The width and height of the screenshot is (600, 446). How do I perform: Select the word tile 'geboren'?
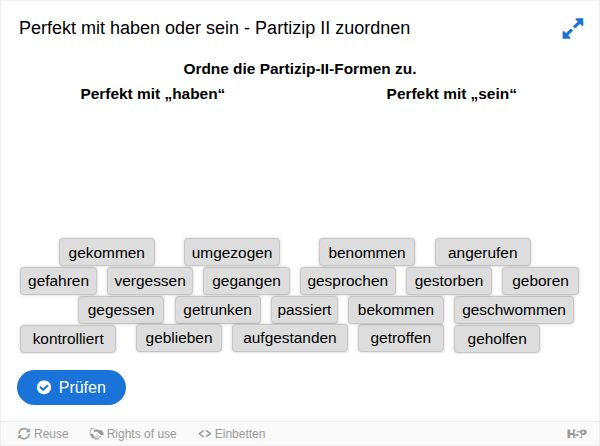[540, 281]
